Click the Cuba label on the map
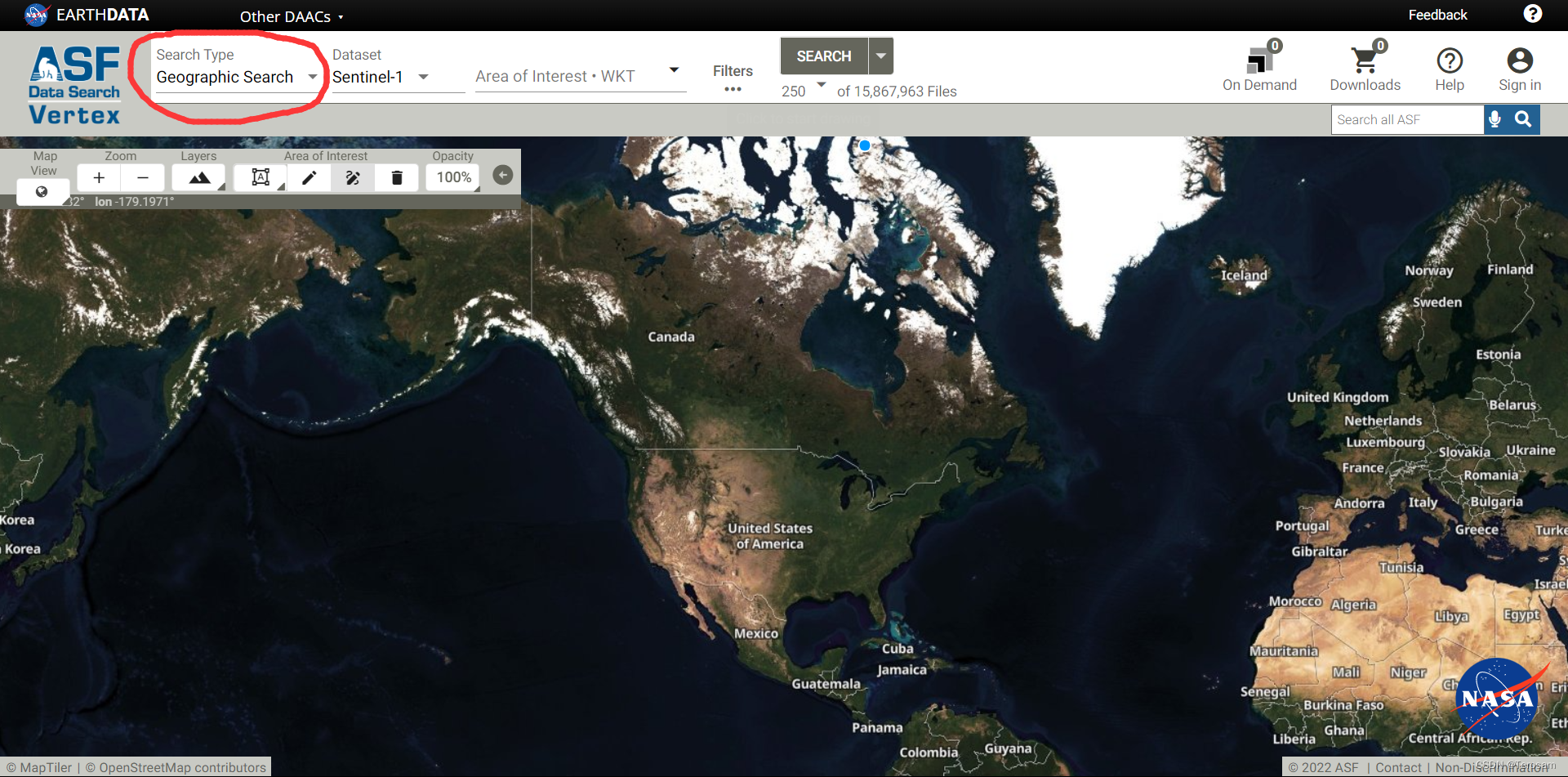Screen dimensions: 1568x777 tap(898, 649)
